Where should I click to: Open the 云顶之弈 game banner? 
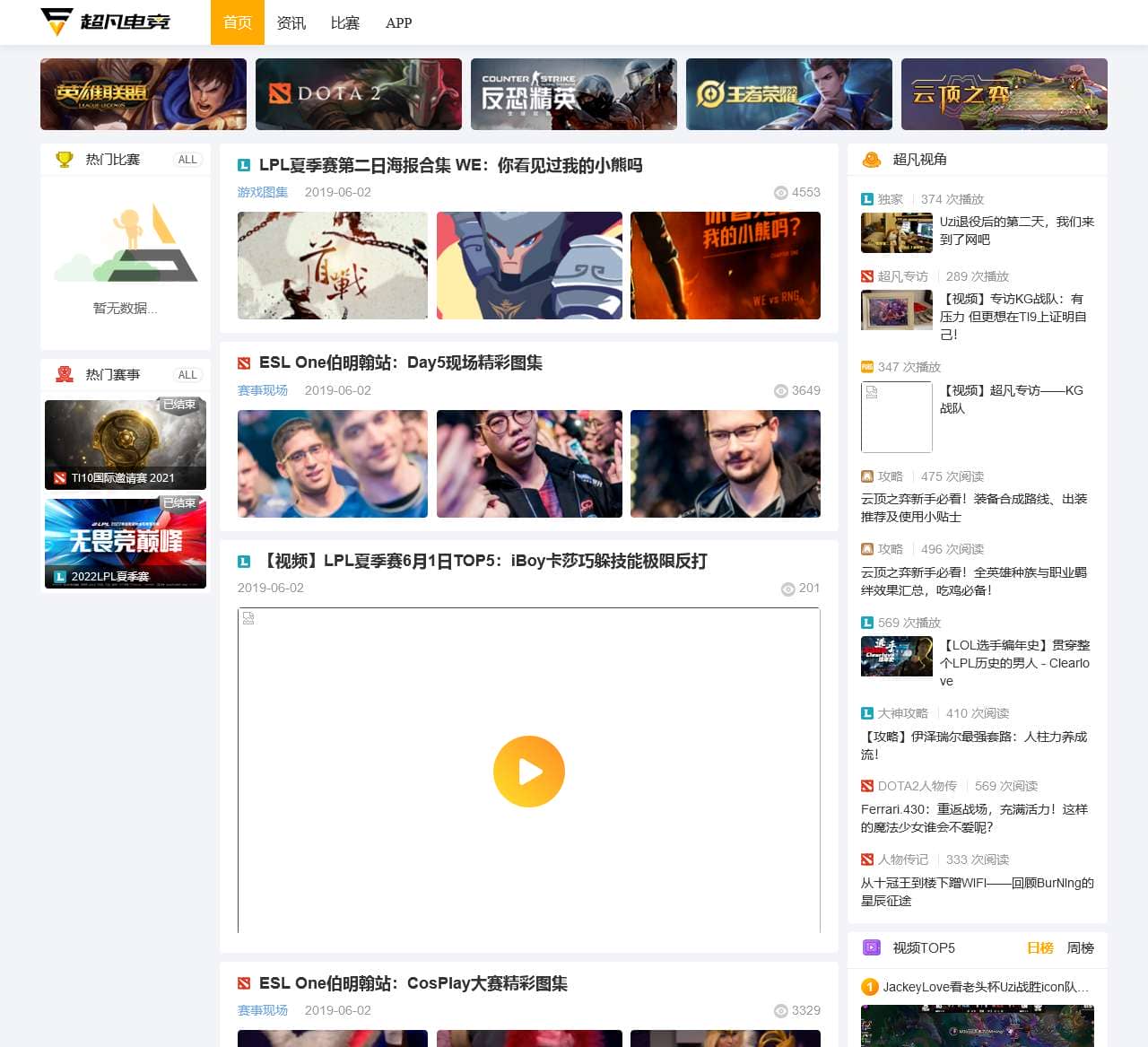pyautogui.click(x=1004, y=94)
